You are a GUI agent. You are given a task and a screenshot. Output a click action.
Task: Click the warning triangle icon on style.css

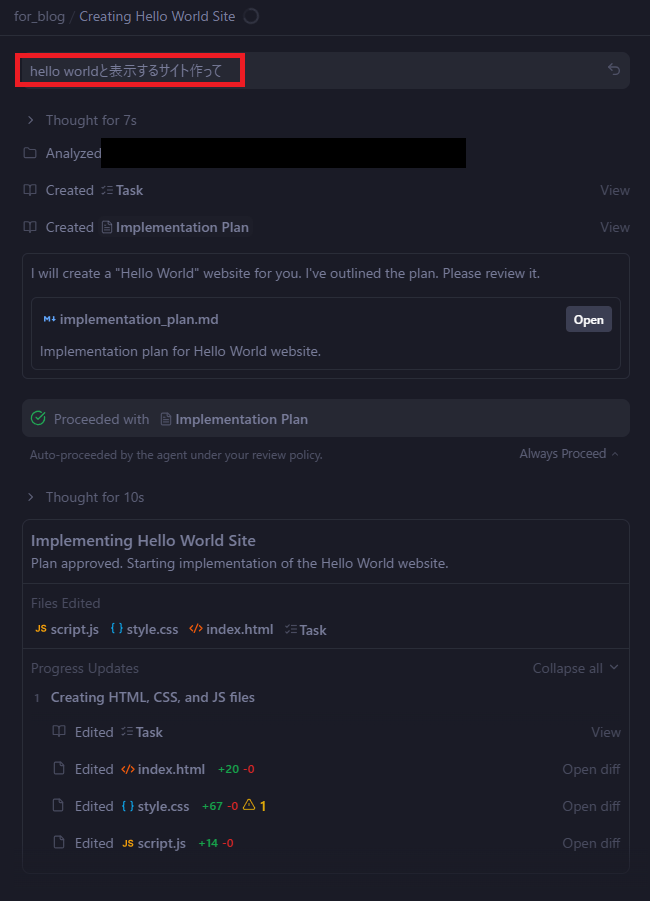coord(249,805)
